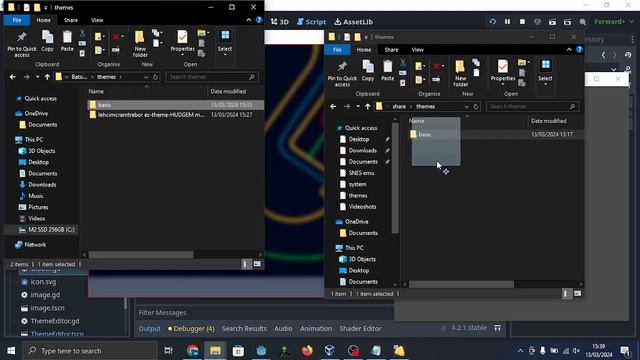Open recent locations dropdown in left window
The width and height of the screenshot is (640, 360).
point(38,77)
